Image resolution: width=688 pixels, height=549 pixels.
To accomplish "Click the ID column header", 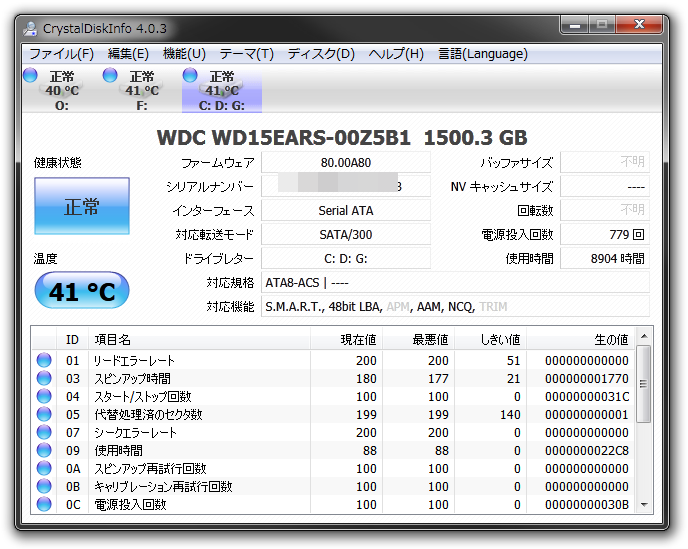I will coord(72,339).
